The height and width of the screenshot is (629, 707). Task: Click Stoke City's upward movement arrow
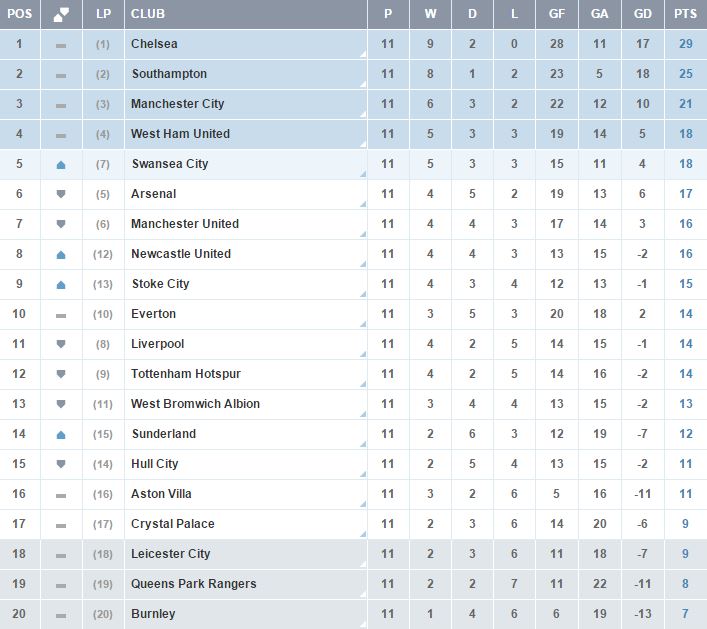pyautogui.click(x=61, y=284)
